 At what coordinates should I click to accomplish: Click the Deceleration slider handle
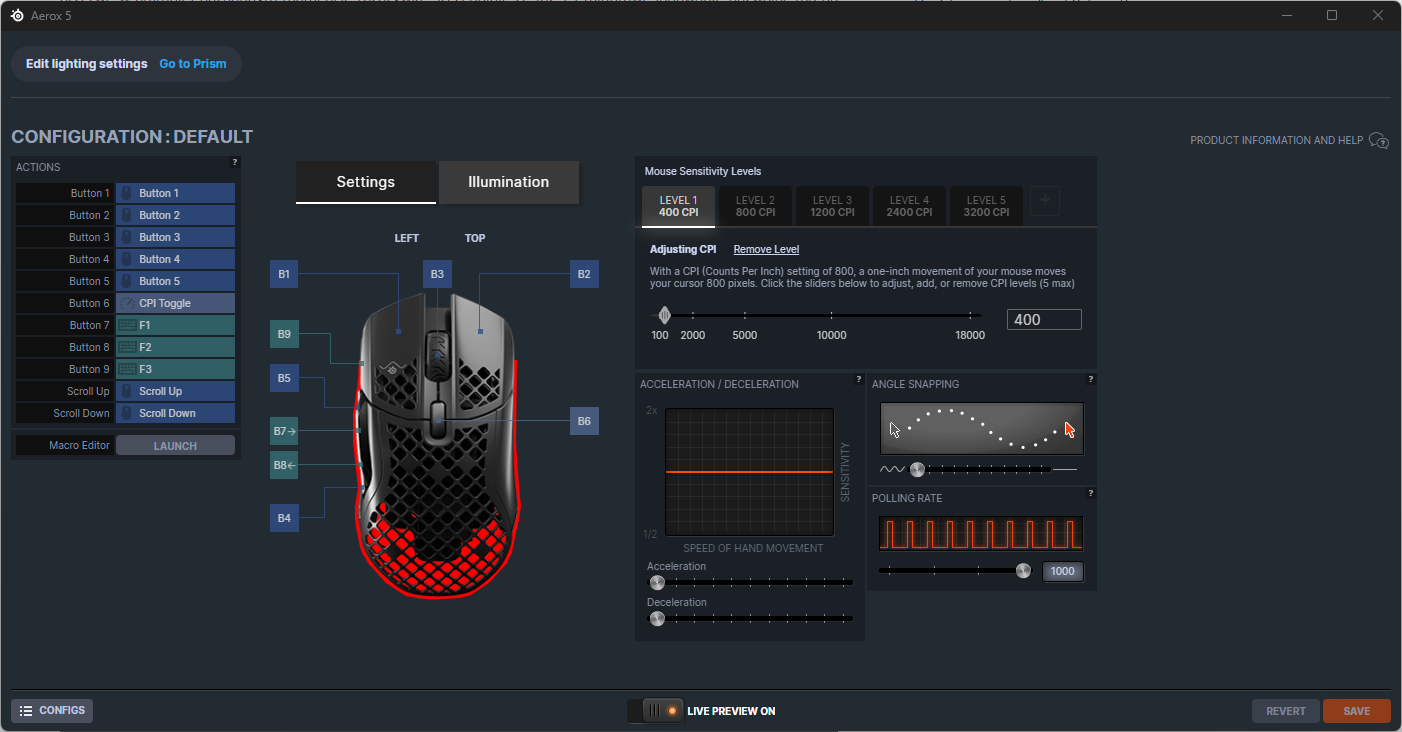pyautogui.click(x=657, y=619)
